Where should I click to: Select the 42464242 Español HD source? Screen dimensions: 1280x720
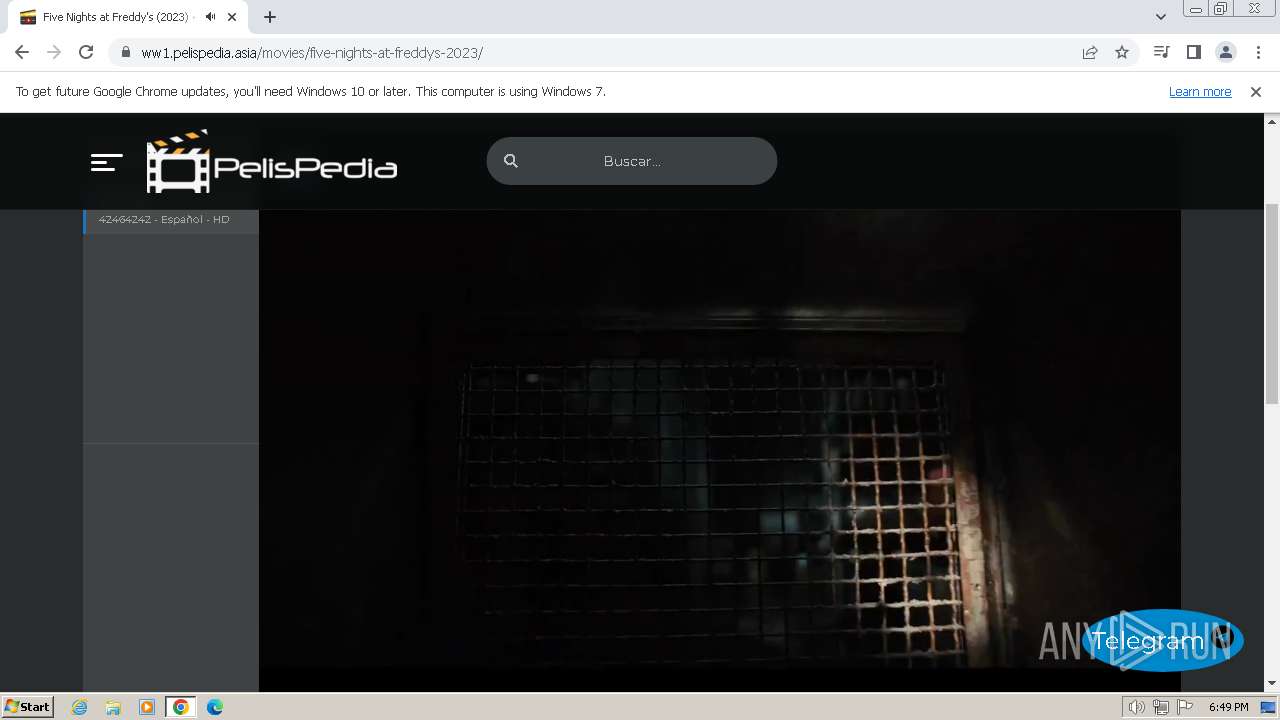pyautogui.click(x=171, y=220)
